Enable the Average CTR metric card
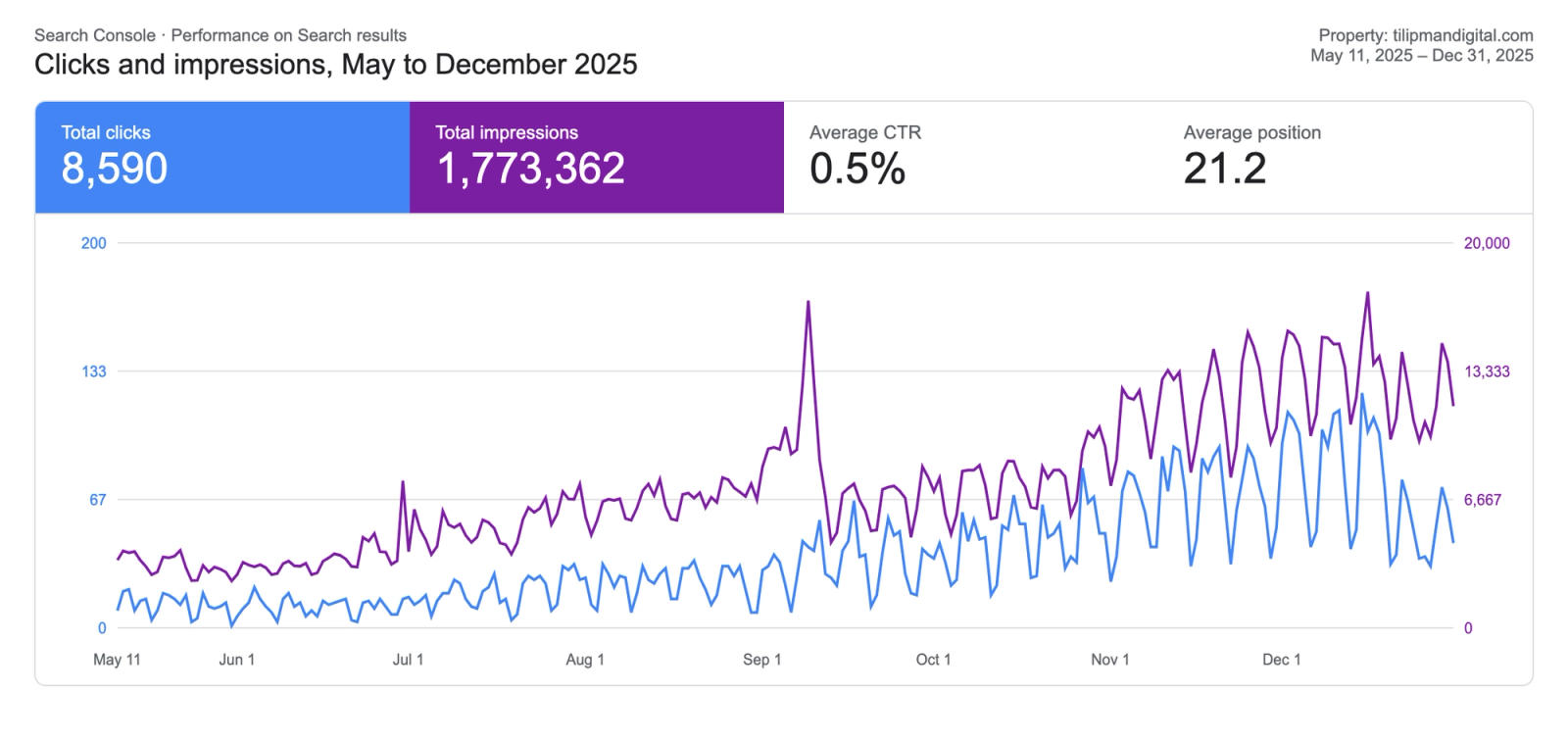The width and height of the screenshot is (1568, 741). coord(971,157)
